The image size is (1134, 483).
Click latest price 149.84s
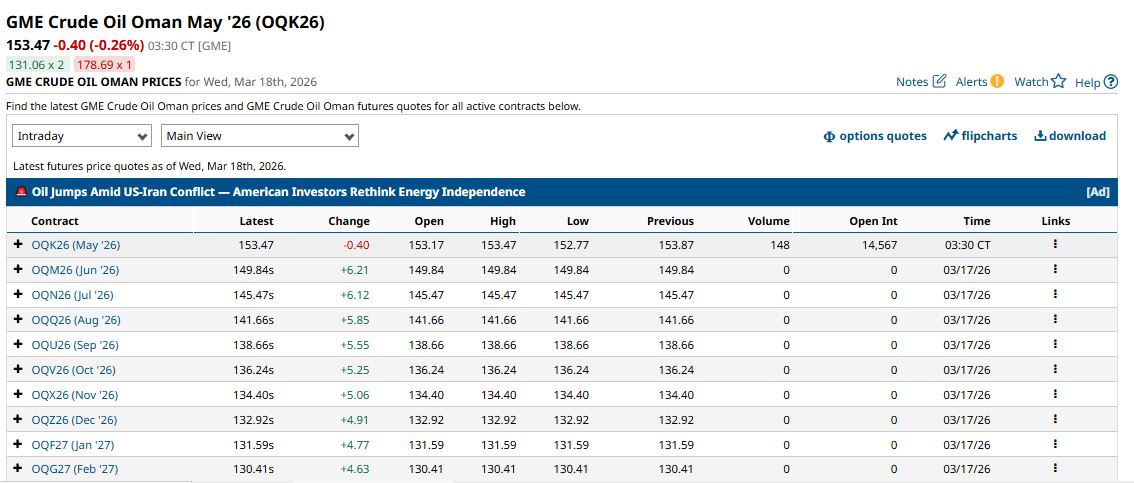(253, 270)
